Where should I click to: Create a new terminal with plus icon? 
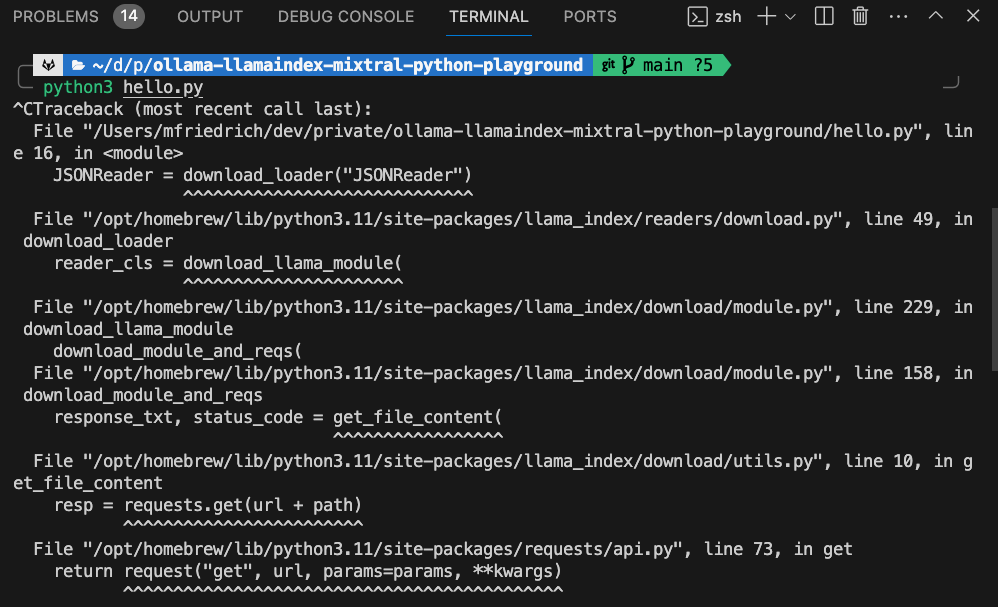click(766, 16)
